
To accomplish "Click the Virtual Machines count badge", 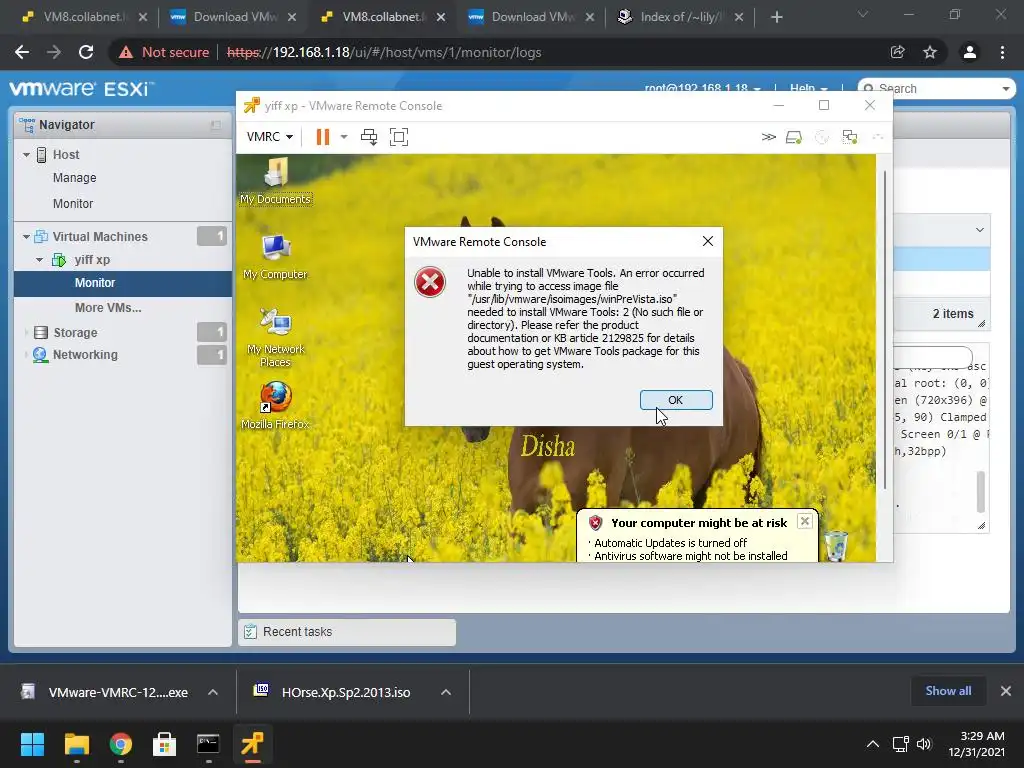I will pos(212,236).
